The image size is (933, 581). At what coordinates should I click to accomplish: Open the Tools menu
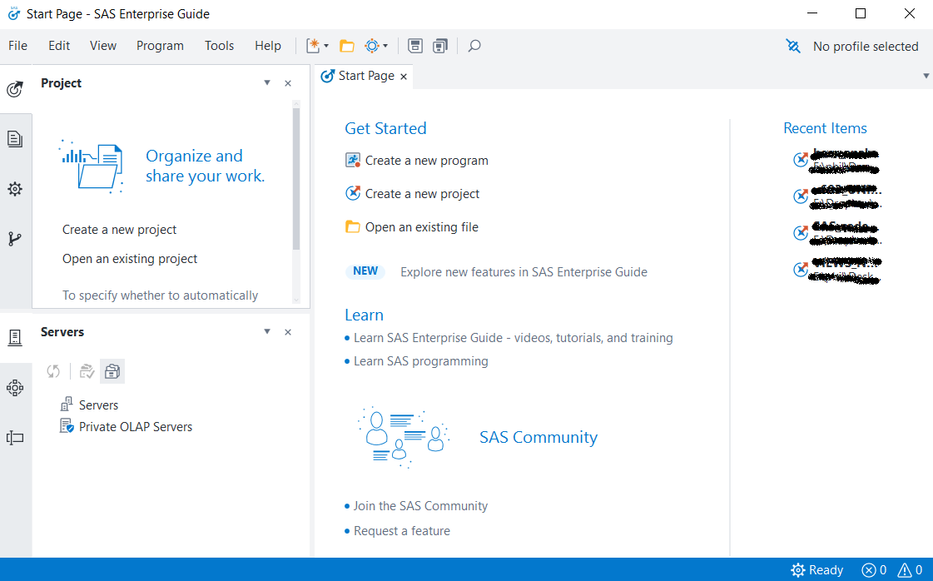pos(219,46)
